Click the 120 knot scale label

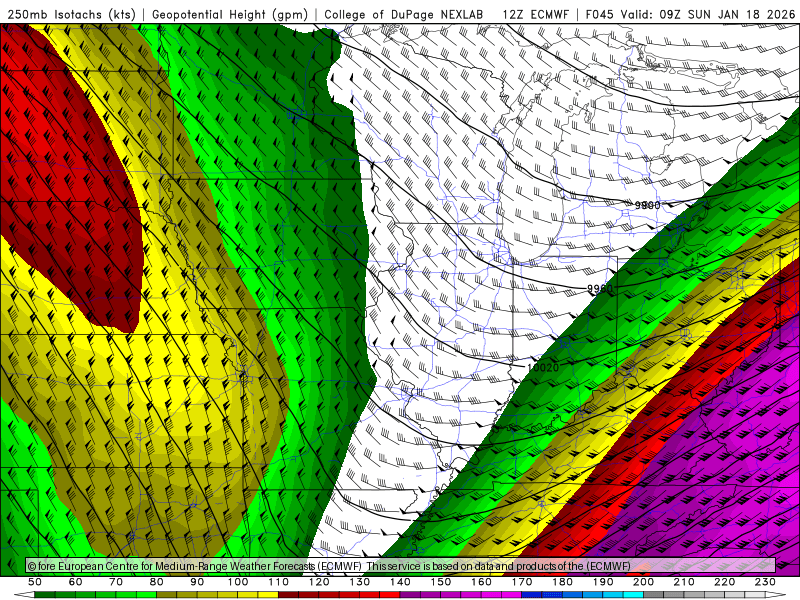tap(319, 582)
